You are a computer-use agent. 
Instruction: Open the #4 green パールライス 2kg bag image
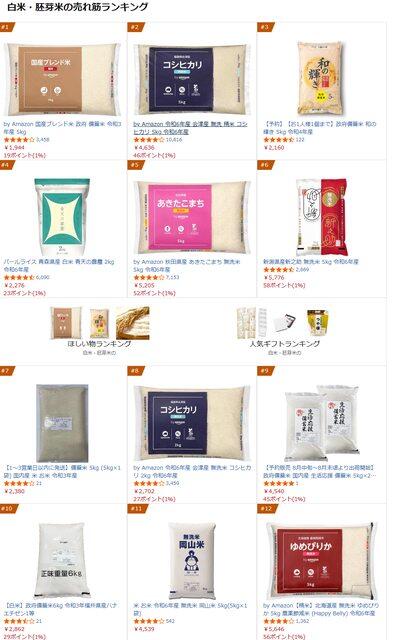point(62,217)
